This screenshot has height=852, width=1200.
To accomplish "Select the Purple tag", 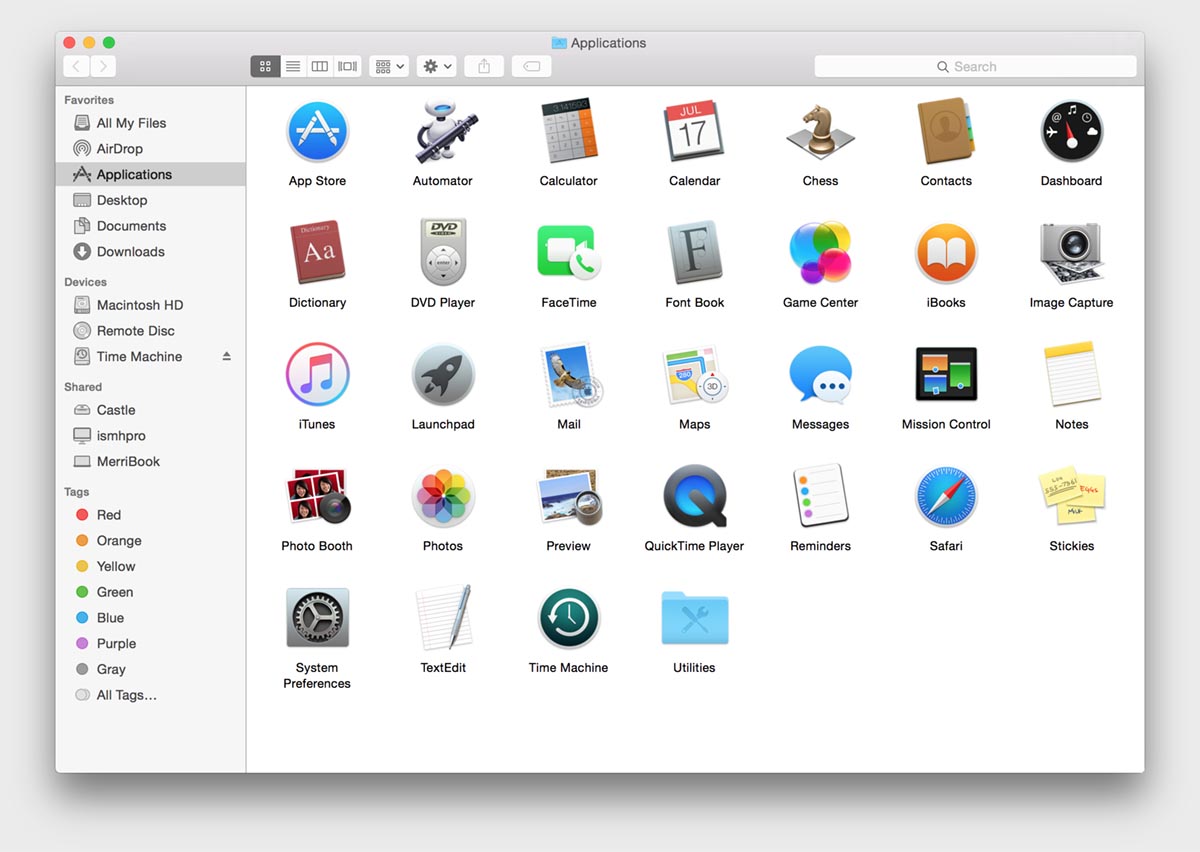I will point(150,644).
